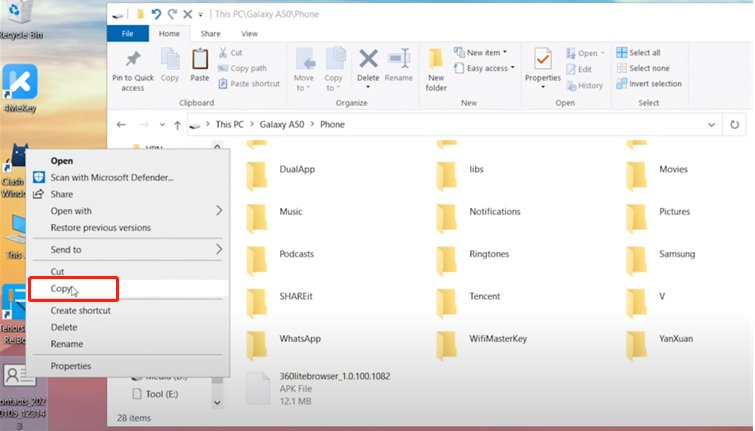Click Copy path in ribbon

(242, 68)
